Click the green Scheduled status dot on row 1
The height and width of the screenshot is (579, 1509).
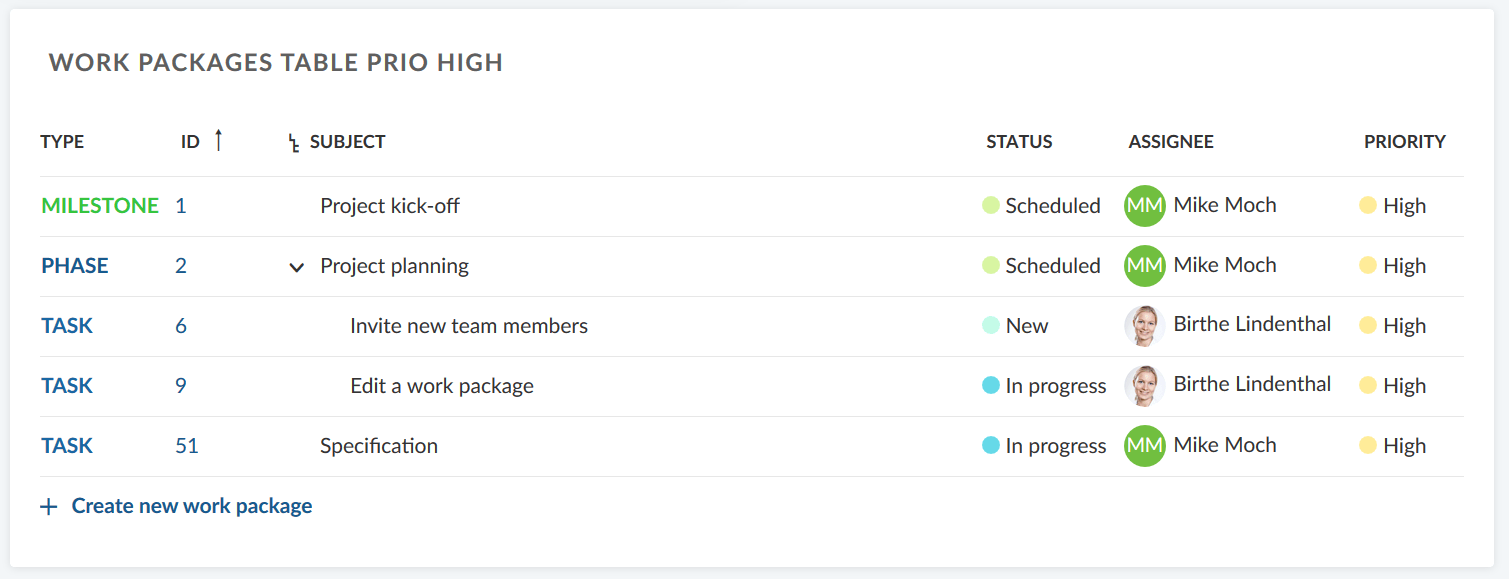(990, 205)
